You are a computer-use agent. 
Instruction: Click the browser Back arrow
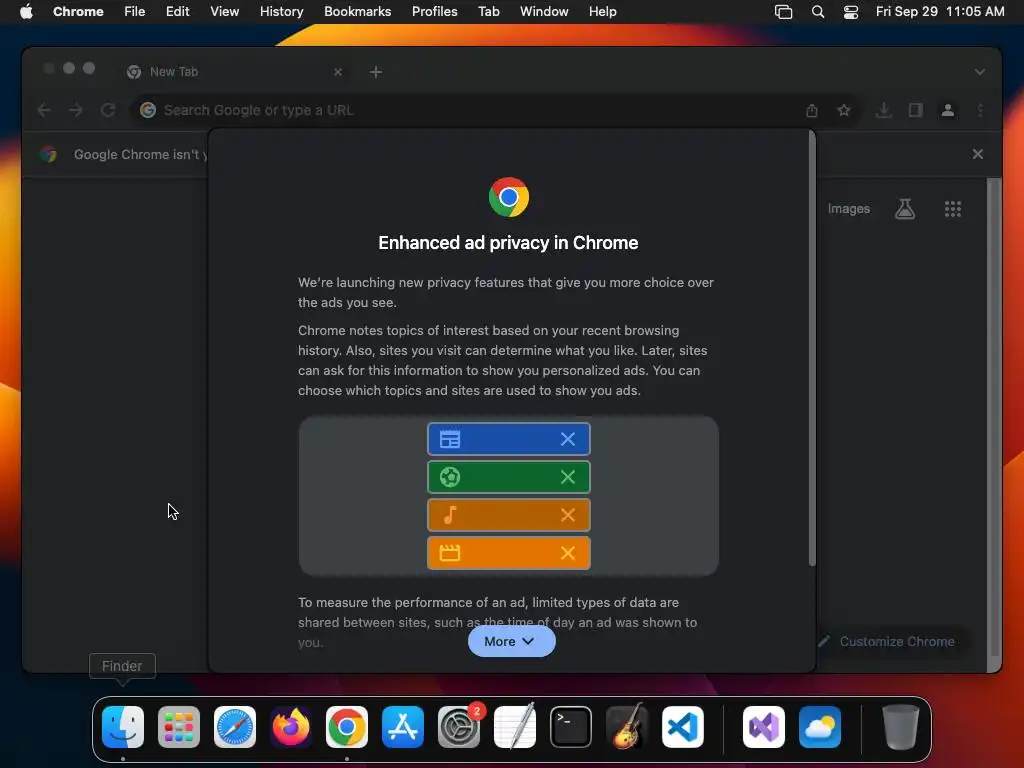tap(44, 110)
